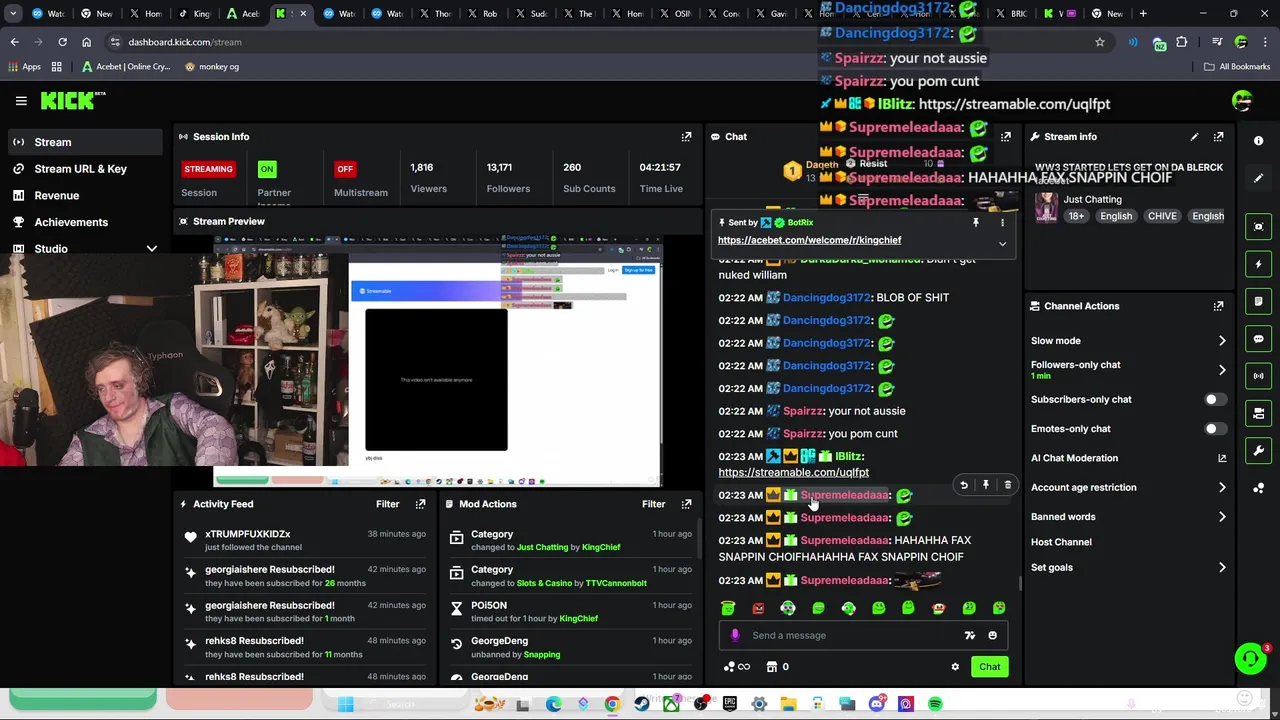
Task: Open Acebet Online Crypto bookmark
Action: tap(126, 67)
